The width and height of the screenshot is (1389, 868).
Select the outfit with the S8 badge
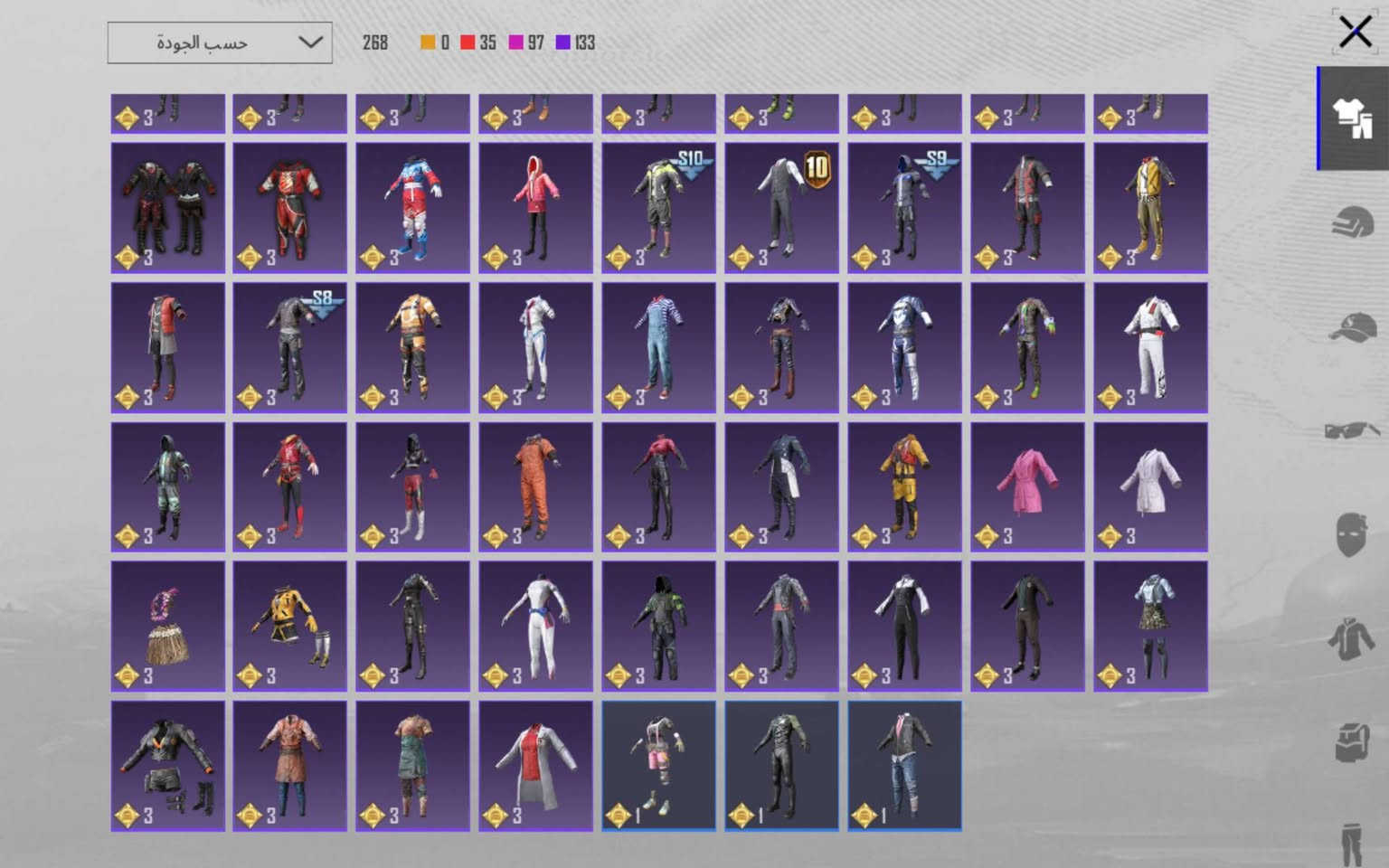coord(289,348)
